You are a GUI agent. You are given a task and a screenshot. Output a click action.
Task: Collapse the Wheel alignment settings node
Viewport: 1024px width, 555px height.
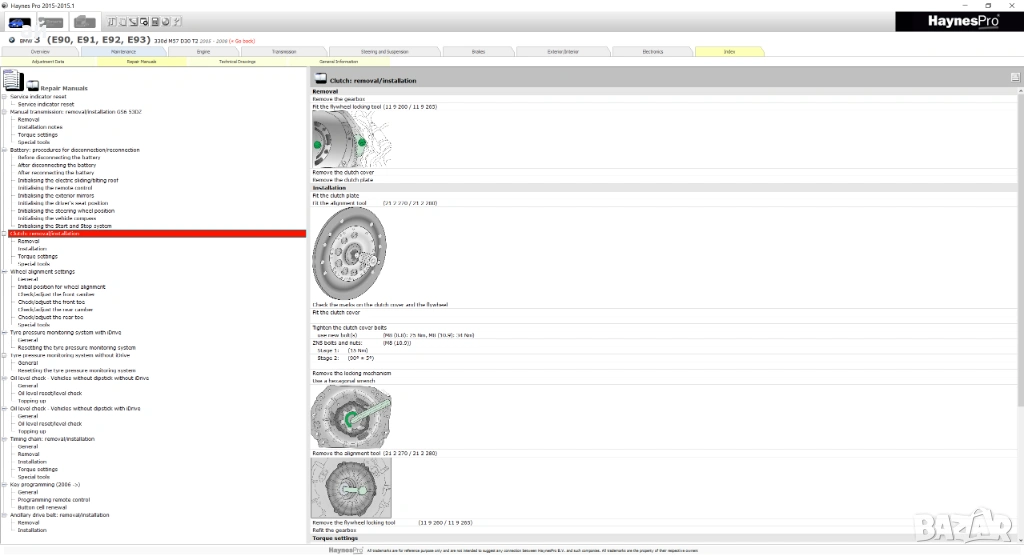pos(4,271)
